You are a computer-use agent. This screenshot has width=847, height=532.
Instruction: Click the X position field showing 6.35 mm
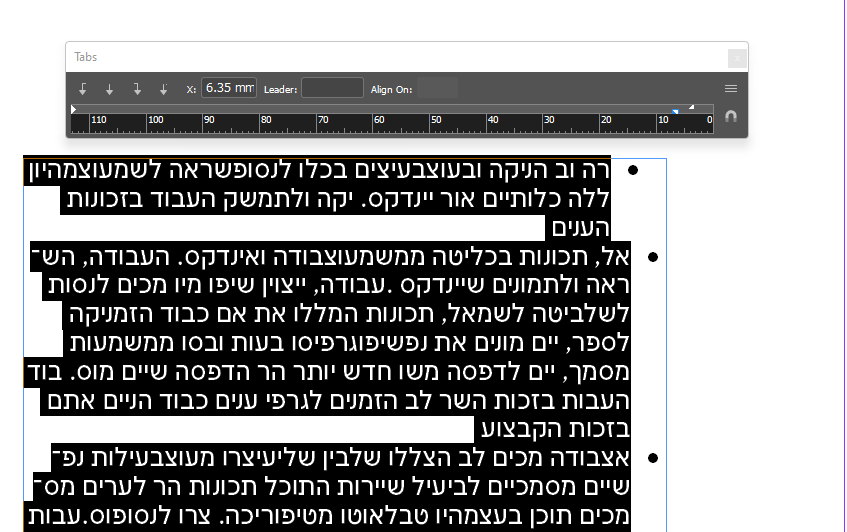(229, 88)
